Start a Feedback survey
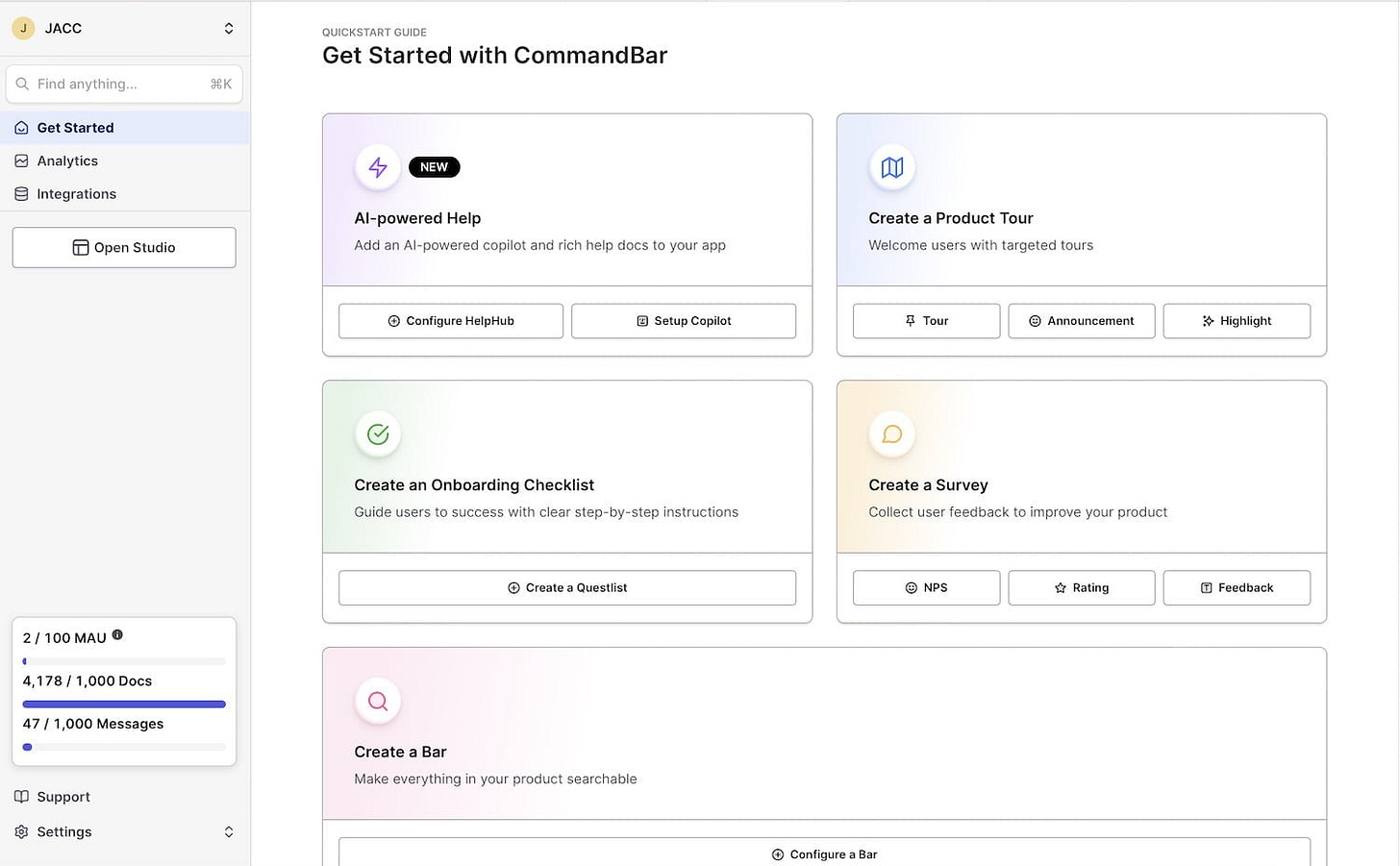Image resolution: width=1400 pixels, height=866 pixels. click(1237, 588)
